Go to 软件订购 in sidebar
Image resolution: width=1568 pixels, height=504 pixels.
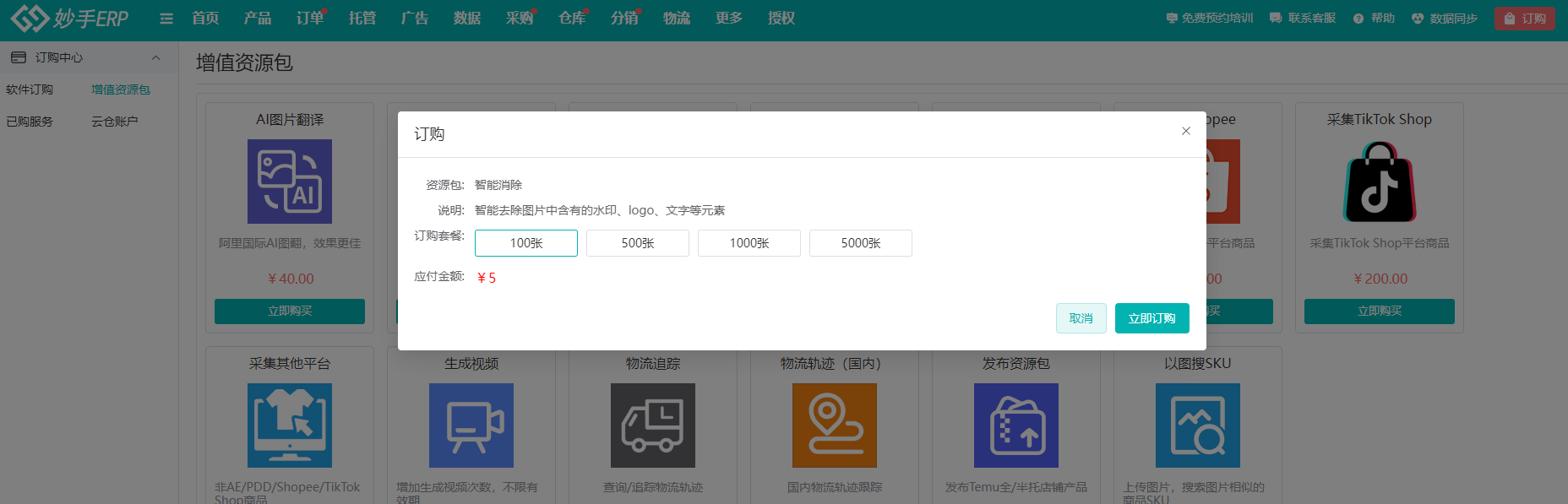coord(30,89)
